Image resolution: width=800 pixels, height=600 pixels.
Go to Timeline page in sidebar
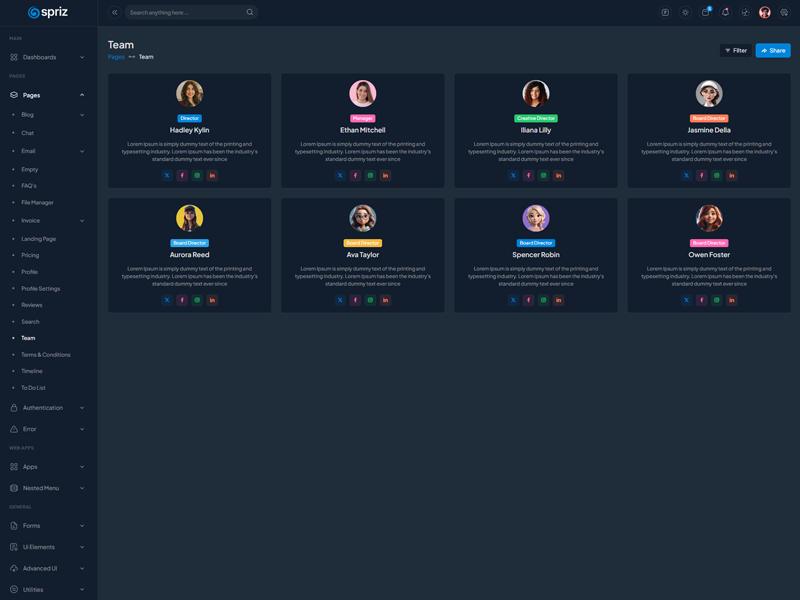coord(32,371)
